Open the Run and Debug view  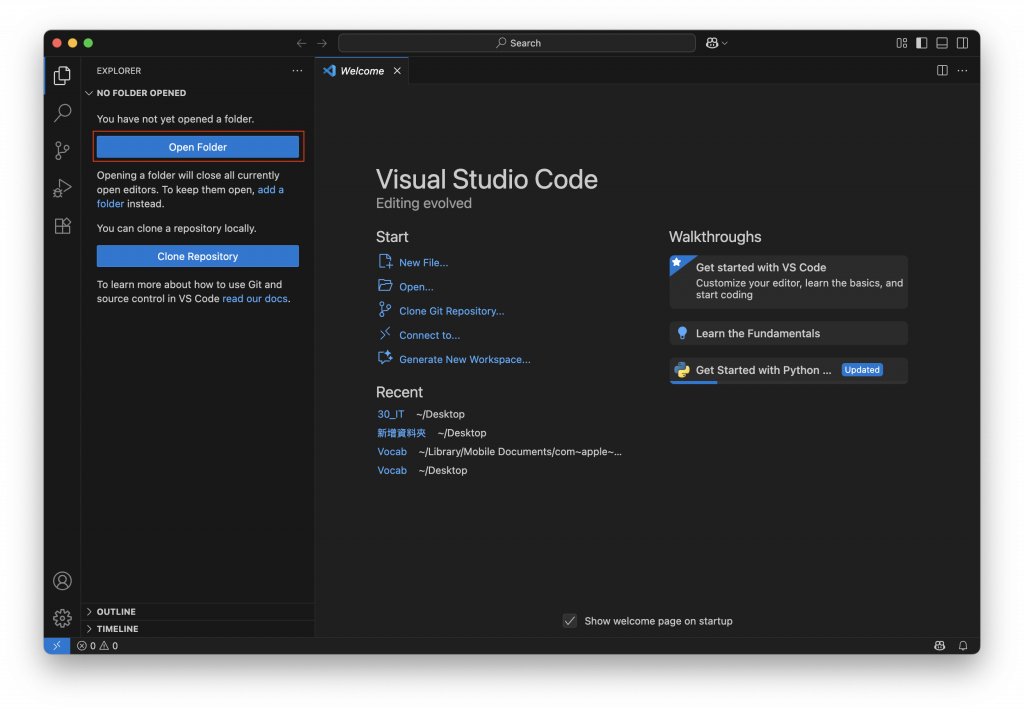62,188
